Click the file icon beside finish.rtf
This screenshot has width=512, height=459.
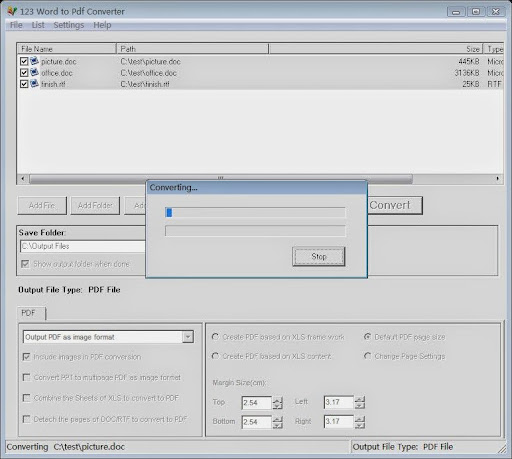pyautogui.click(x=34, y=84)
